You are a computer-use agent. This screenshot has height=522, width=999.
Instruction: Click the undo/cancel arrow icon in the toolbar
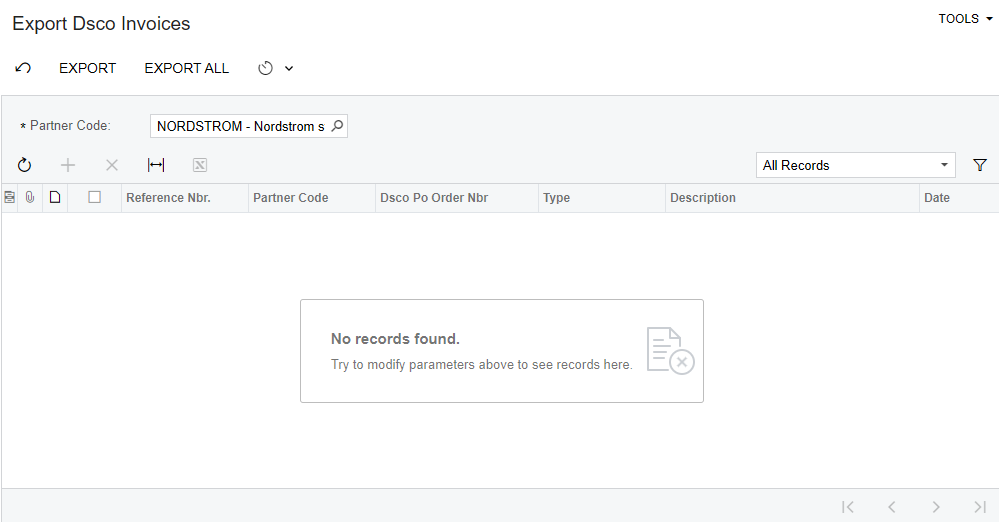click(23, 68)
